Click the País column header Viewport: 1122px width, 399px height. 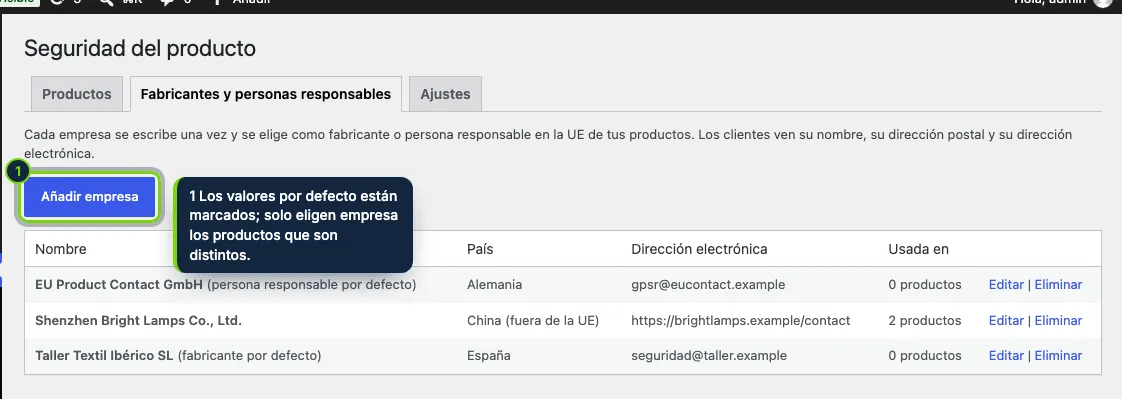(x=480, y=249)
